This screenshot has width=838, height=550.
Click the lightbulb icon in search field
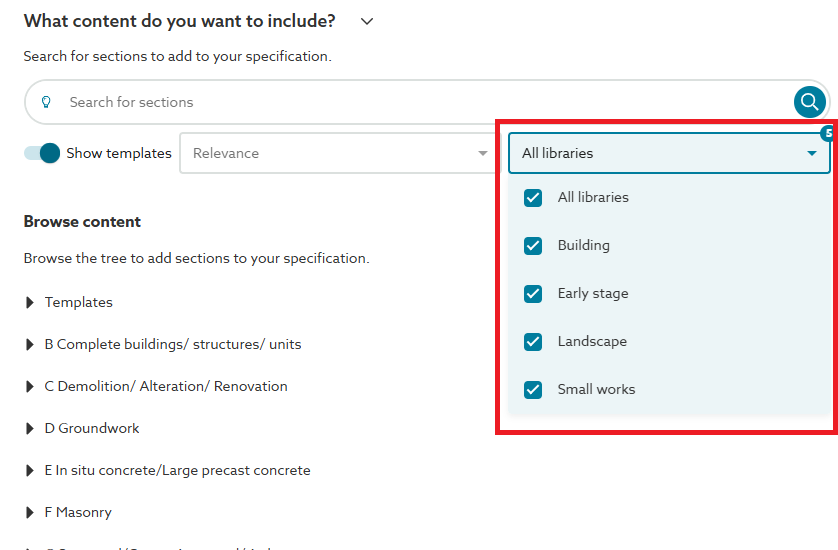pos(45,102)
